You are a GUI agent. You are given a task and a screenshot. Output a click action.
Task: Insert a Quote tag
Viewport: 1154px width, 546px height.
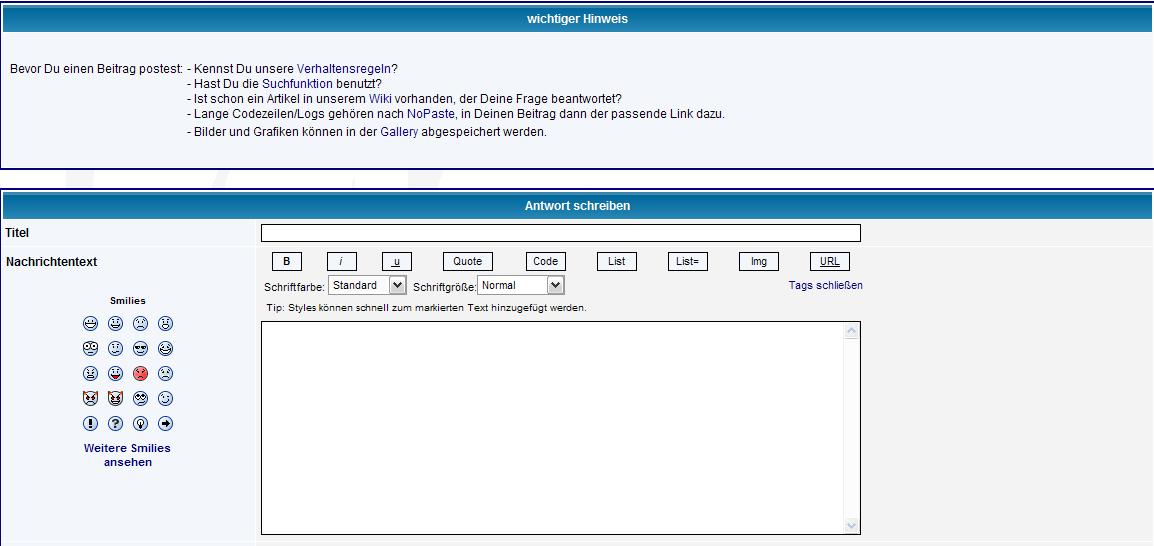tap(467, 261)
